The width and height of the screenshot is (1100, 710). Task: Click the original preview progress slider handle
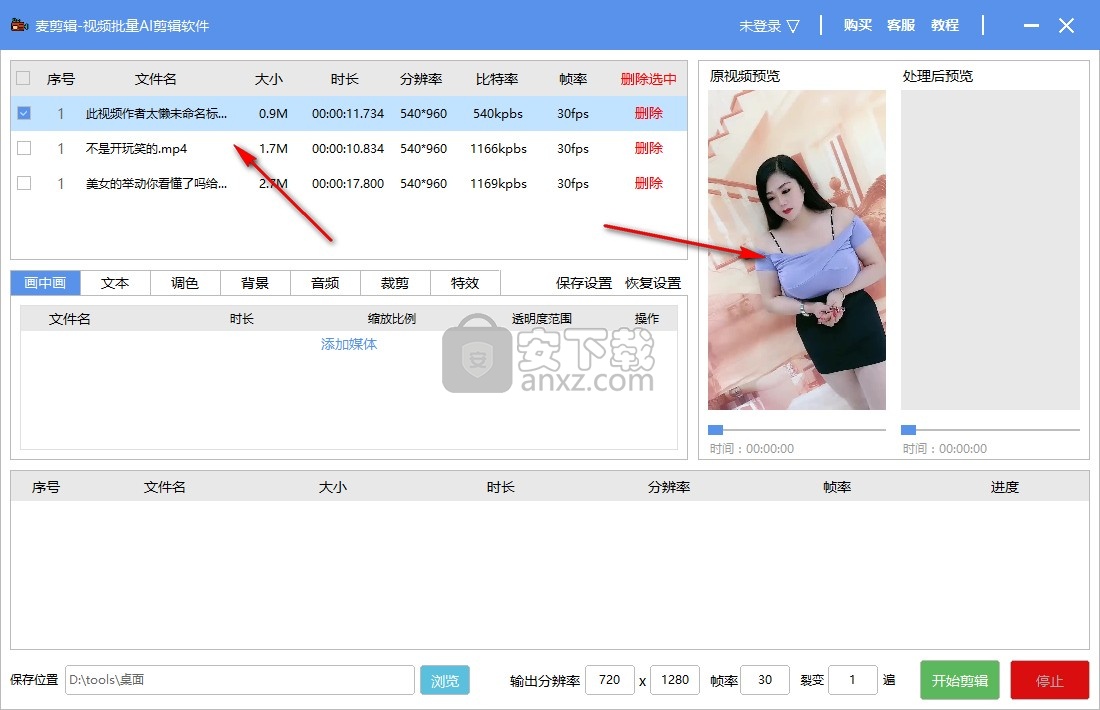715,429
